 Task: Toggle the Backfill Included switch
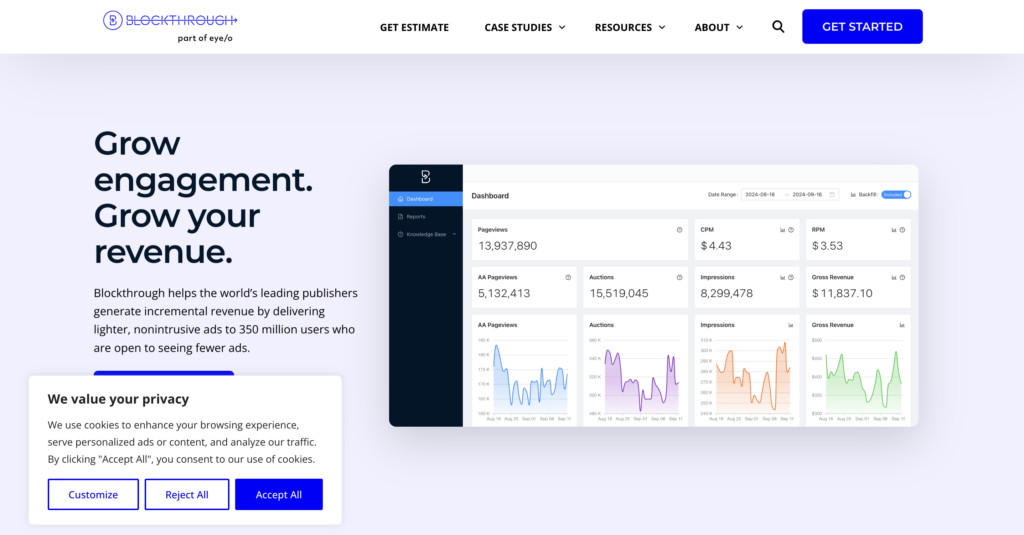[896, 195]
